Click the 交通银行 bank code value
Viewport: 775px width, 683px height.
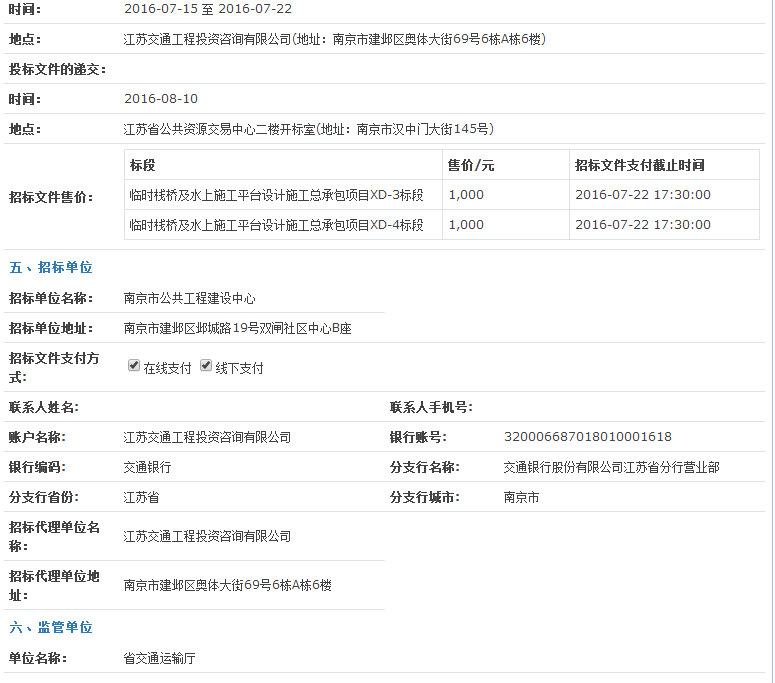(147, 467)
